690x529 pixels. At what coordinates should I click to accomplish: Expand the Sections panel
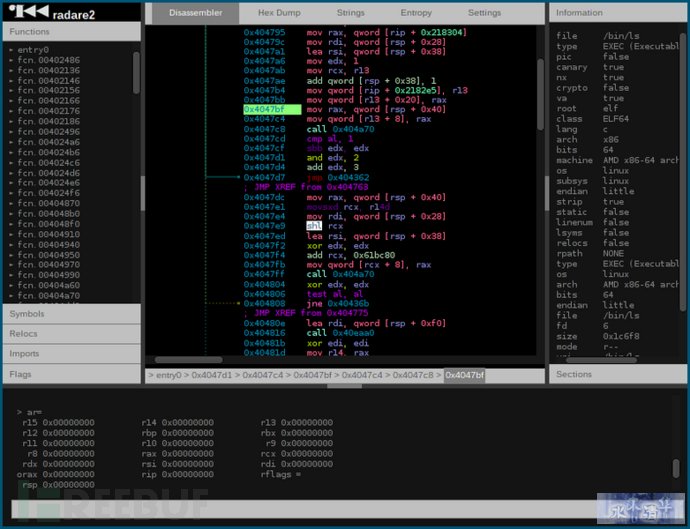coord(617,374)
